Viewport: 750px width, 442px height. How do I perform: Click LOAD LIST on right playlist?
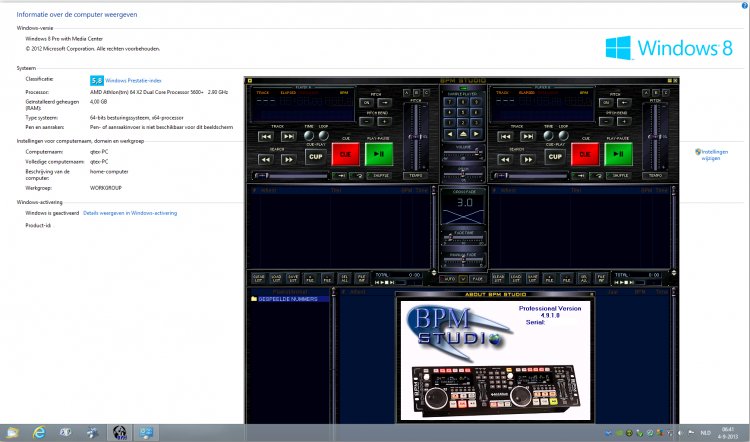[515, 278]
